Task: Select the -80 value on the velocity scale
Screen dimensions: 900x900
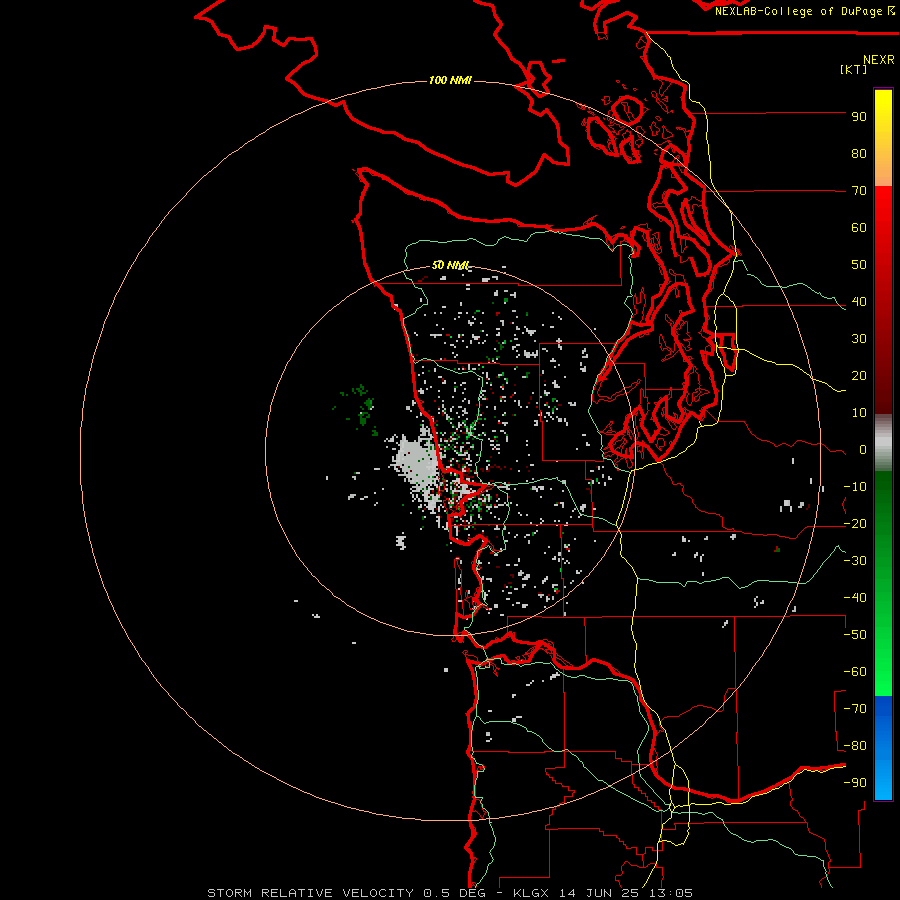Action: tap(855, 746)
